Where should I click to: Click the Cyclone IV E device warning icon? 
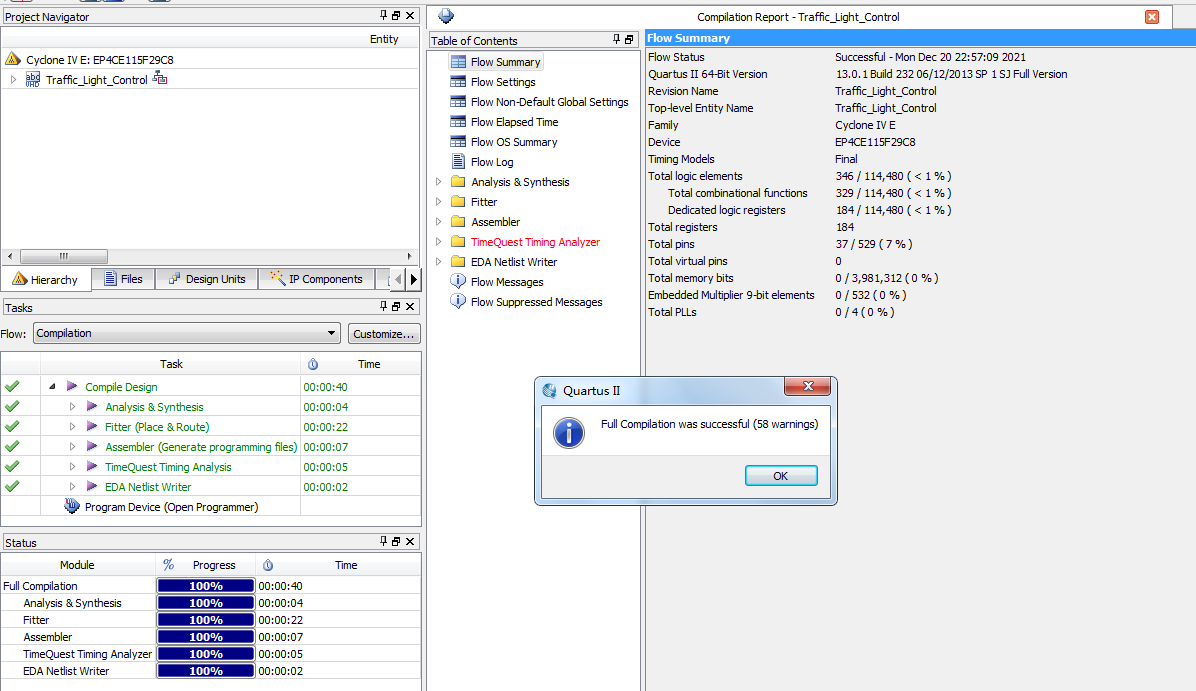(12, 59)
